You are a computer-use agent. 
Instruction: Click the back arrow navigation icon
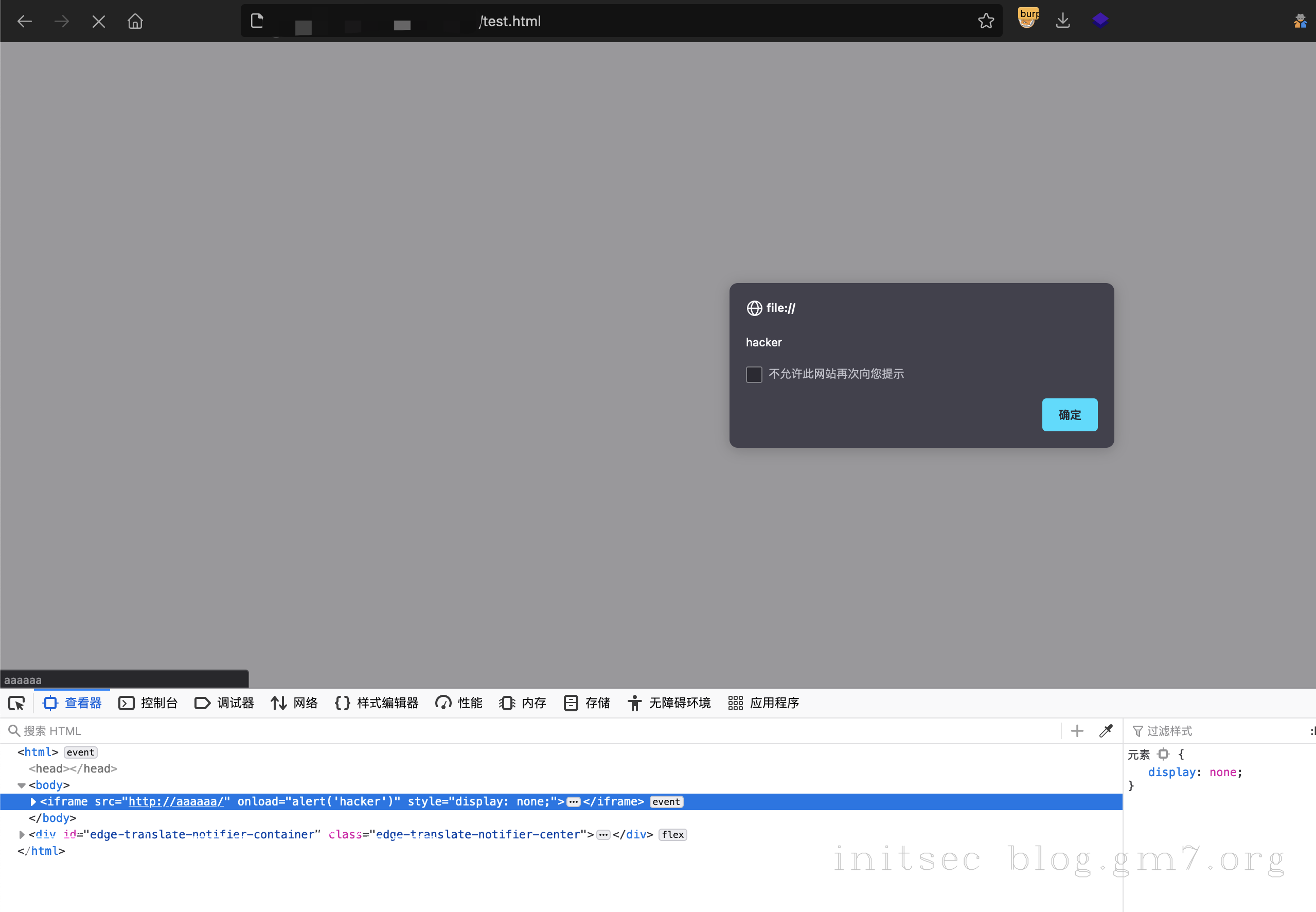point(25,22)
